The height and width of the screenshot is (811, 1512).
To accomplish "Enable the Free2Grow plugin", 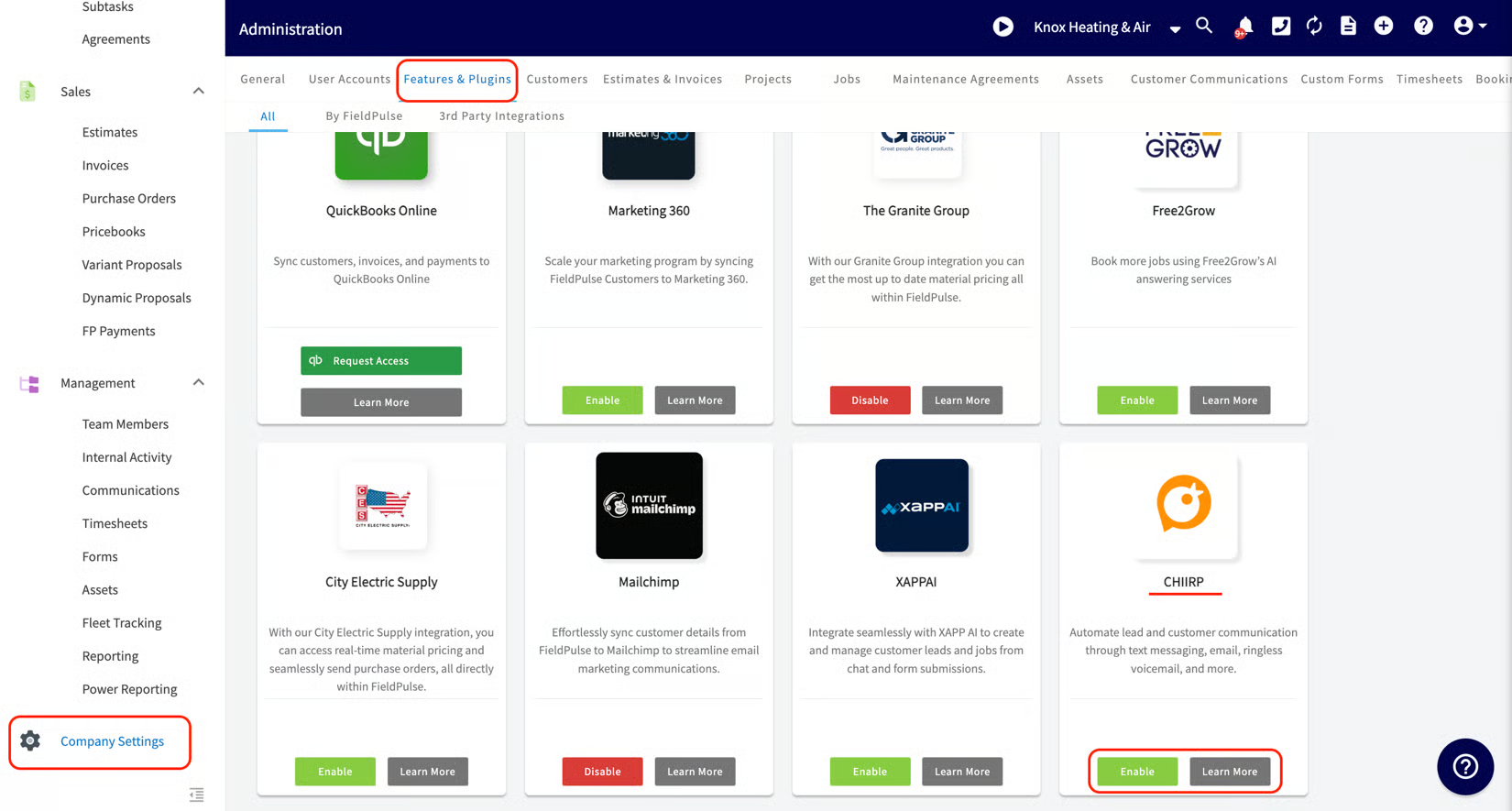I will [1137, 400].
